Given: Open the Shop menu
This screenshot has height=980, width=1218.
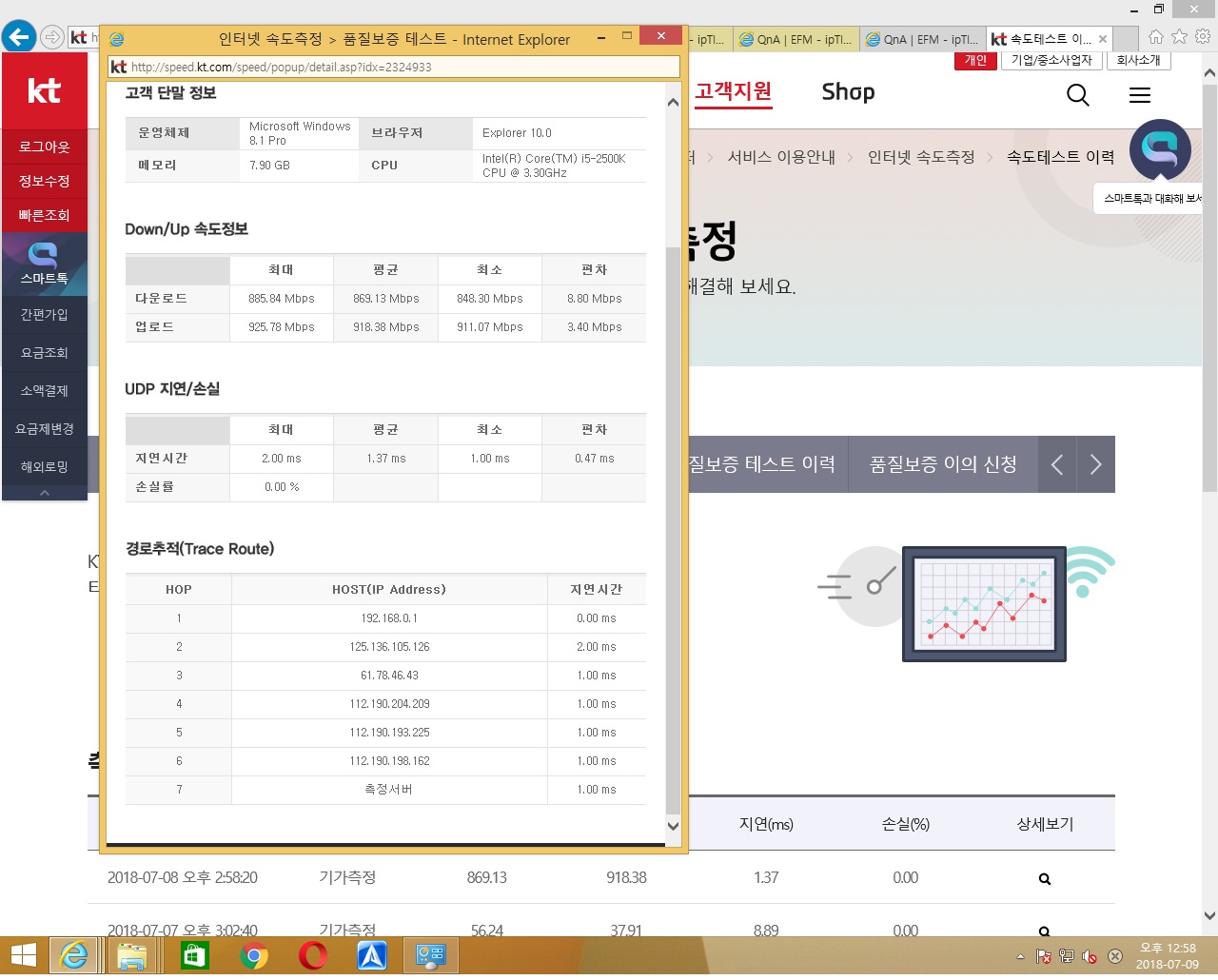Looking at the screenshot, I should pos(848,92).
